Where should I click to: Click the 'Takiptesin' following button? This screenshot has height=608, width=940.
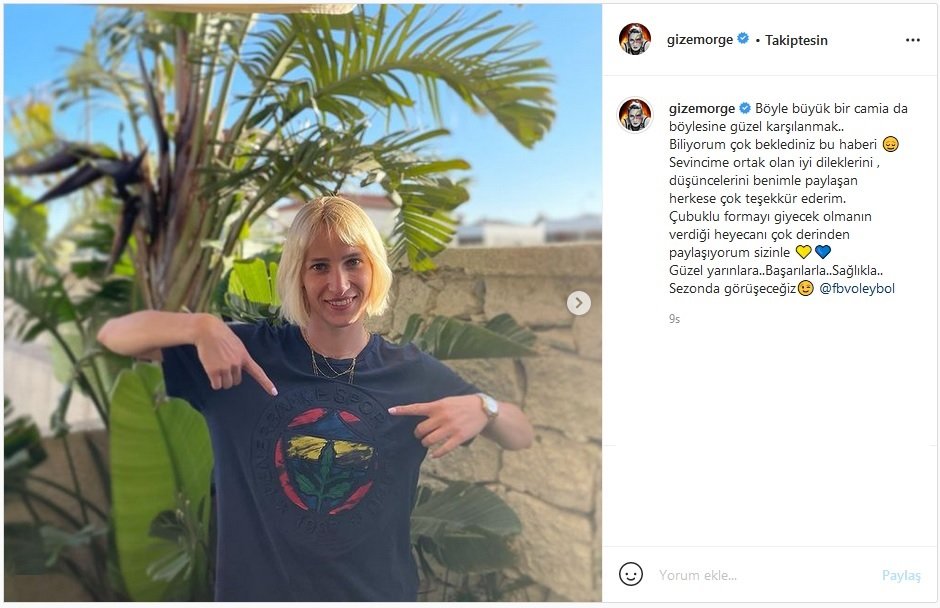click(796, 41)
